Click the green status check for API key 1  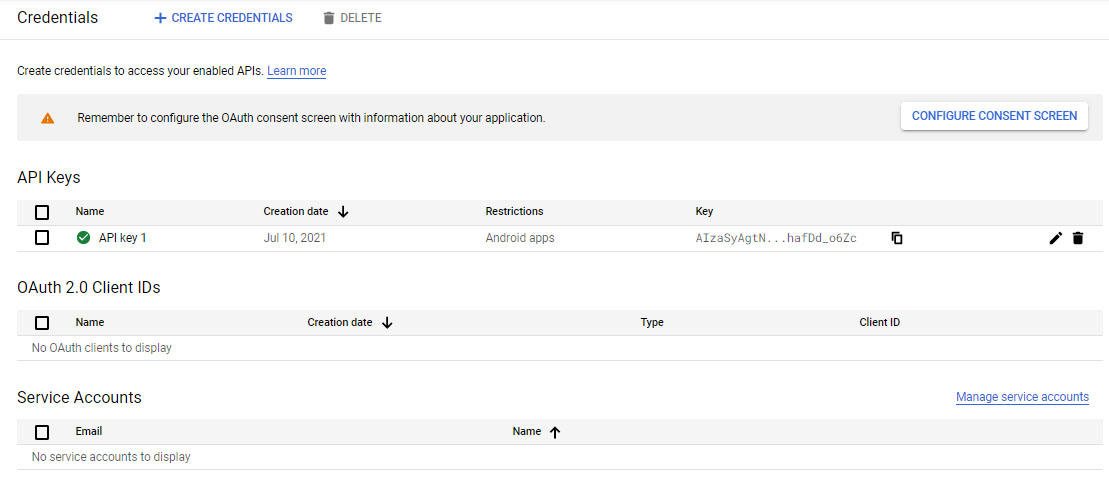click(x=83, y=238)
